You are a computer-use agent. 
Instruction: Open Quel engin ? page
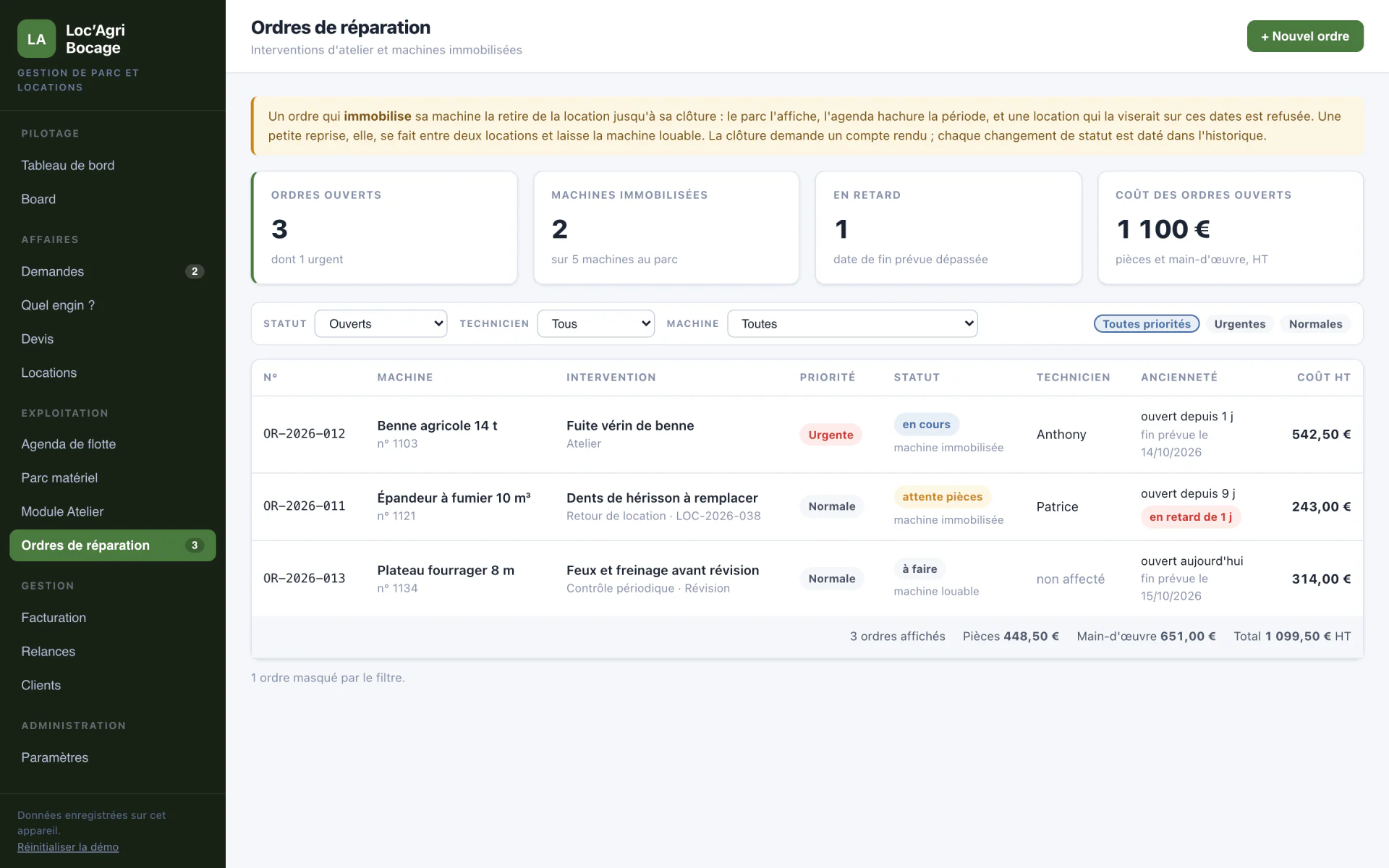[113, 305]
